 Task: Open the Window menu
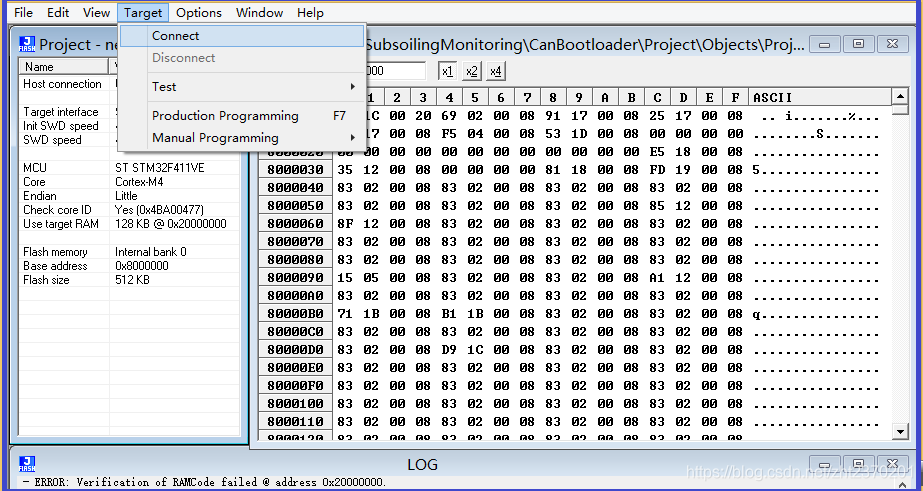tap(259, 12)
